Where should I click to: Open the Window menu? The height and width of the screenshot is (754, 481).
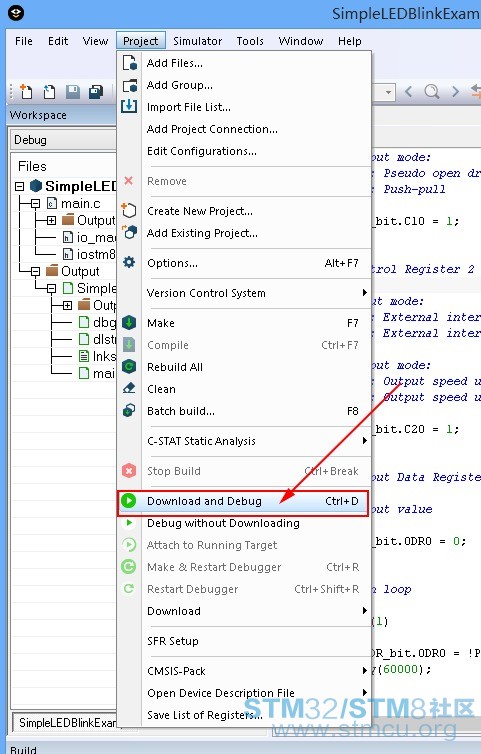point(301,41)
